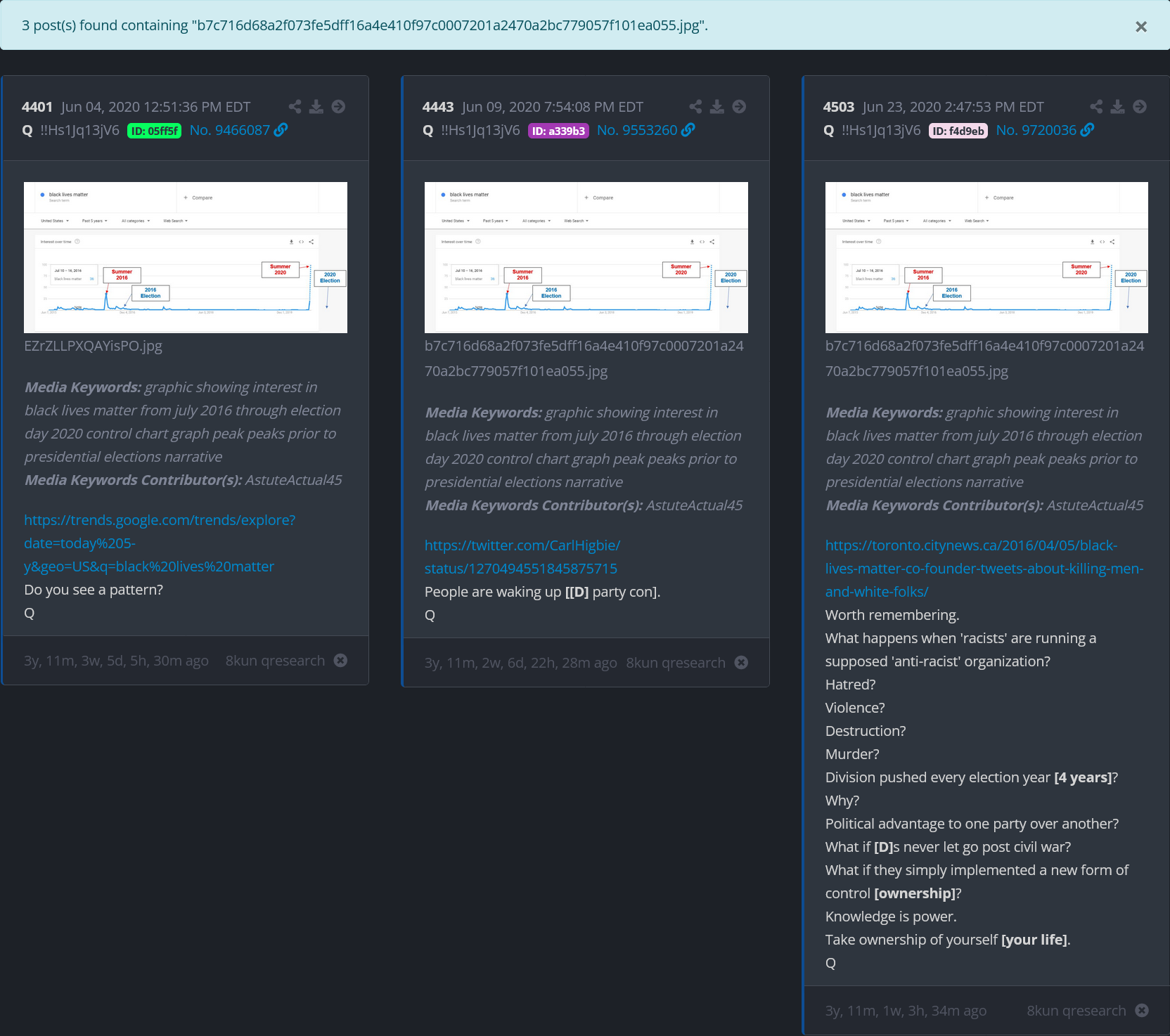Image resolution: width=1170 pixels, height=1036 pixels.
Task: Open link No. 9720036
Action: pyautogui.click(x=1036, y=130)
